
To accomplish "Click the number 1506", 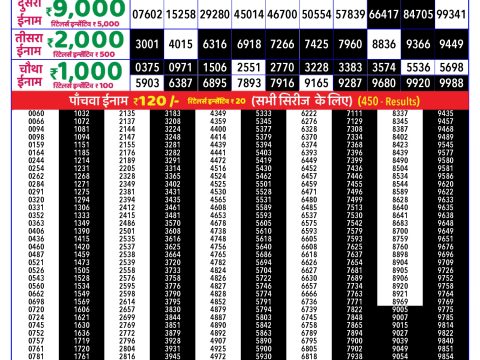I will tap(215, 68).
